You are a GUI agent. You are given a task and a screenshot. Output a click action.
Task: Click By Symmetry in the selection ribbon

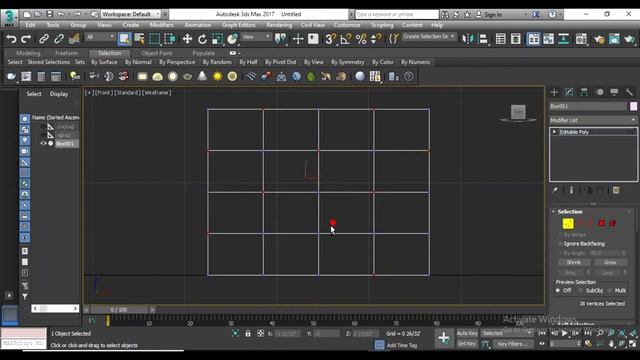tap(347, 62)
